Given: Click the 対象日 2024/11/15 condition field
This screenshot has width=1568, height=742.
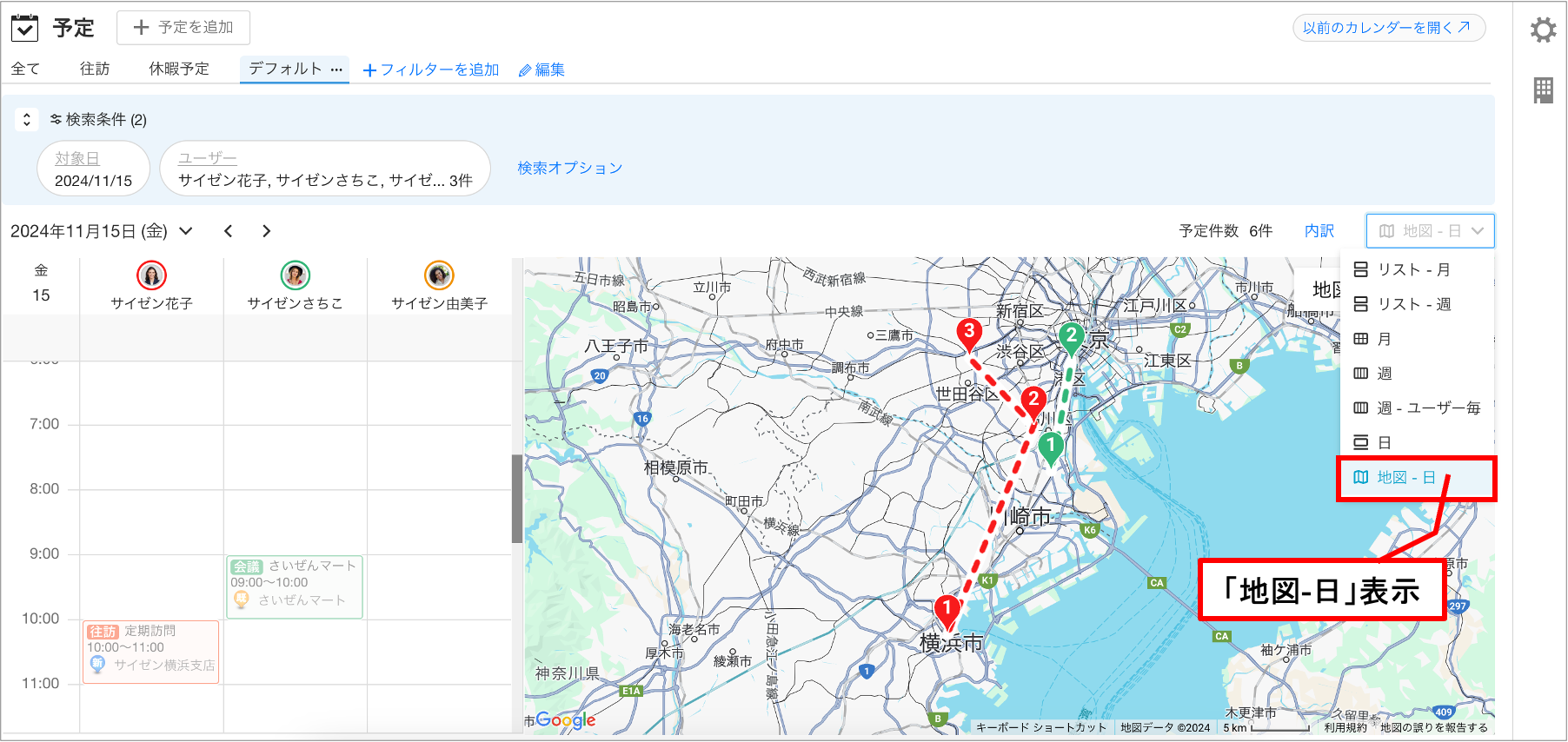Looking at the screenshot, I should click(93, 169).
